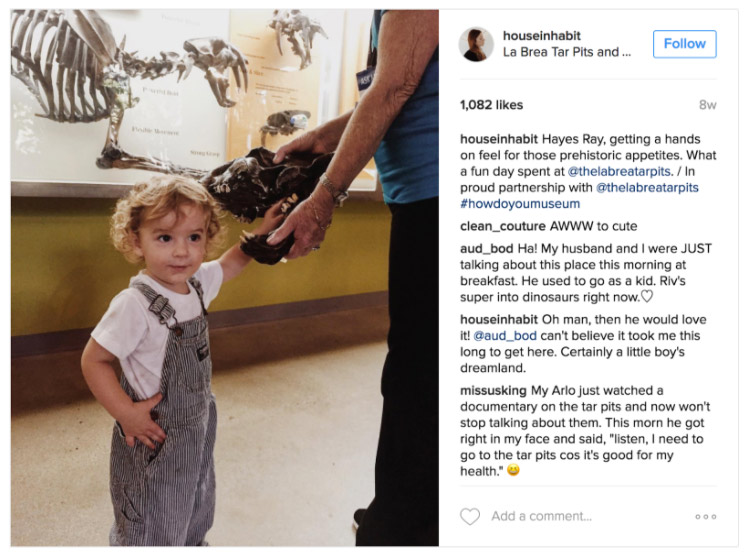Click the laughing emoji in missusking comment
The width and height of the screenshot is (756, 555).
coord(513,470)
